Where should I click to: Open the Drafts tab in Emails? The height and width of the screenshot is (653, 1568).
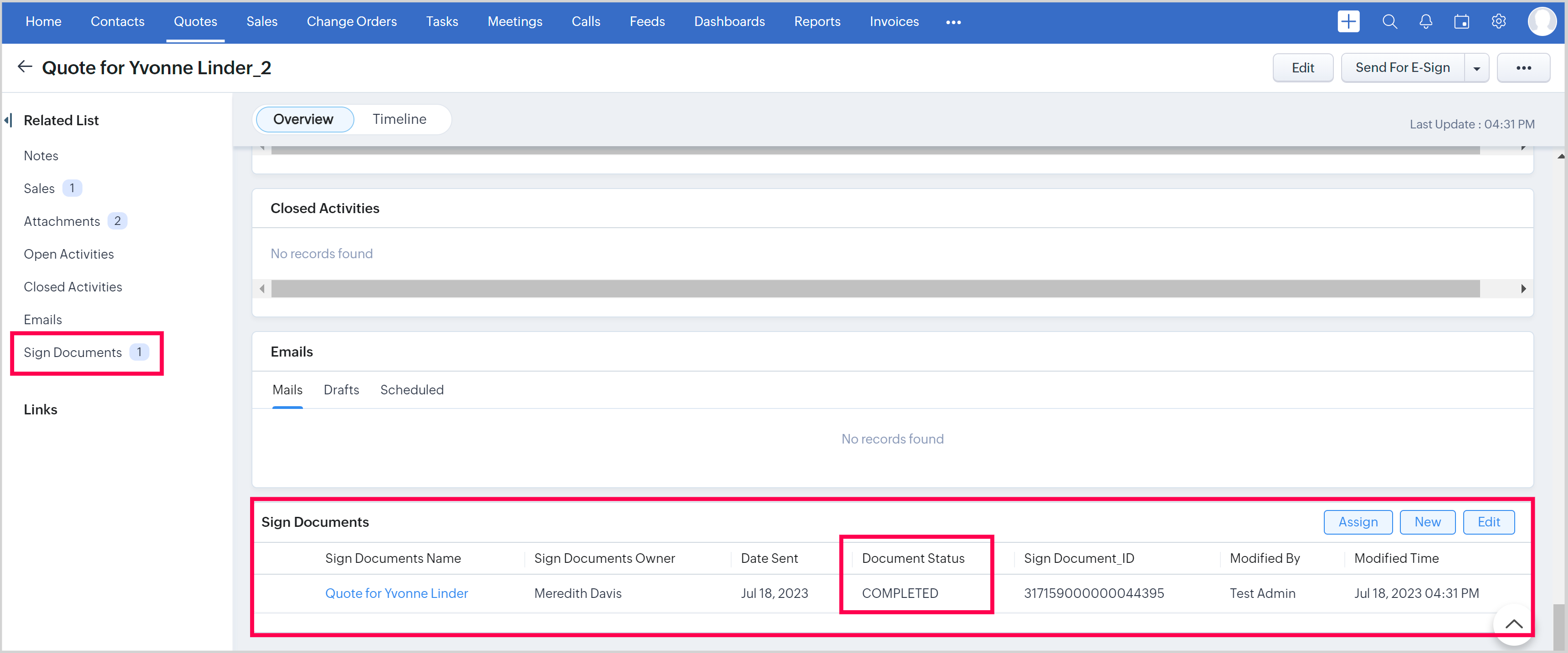341,390
